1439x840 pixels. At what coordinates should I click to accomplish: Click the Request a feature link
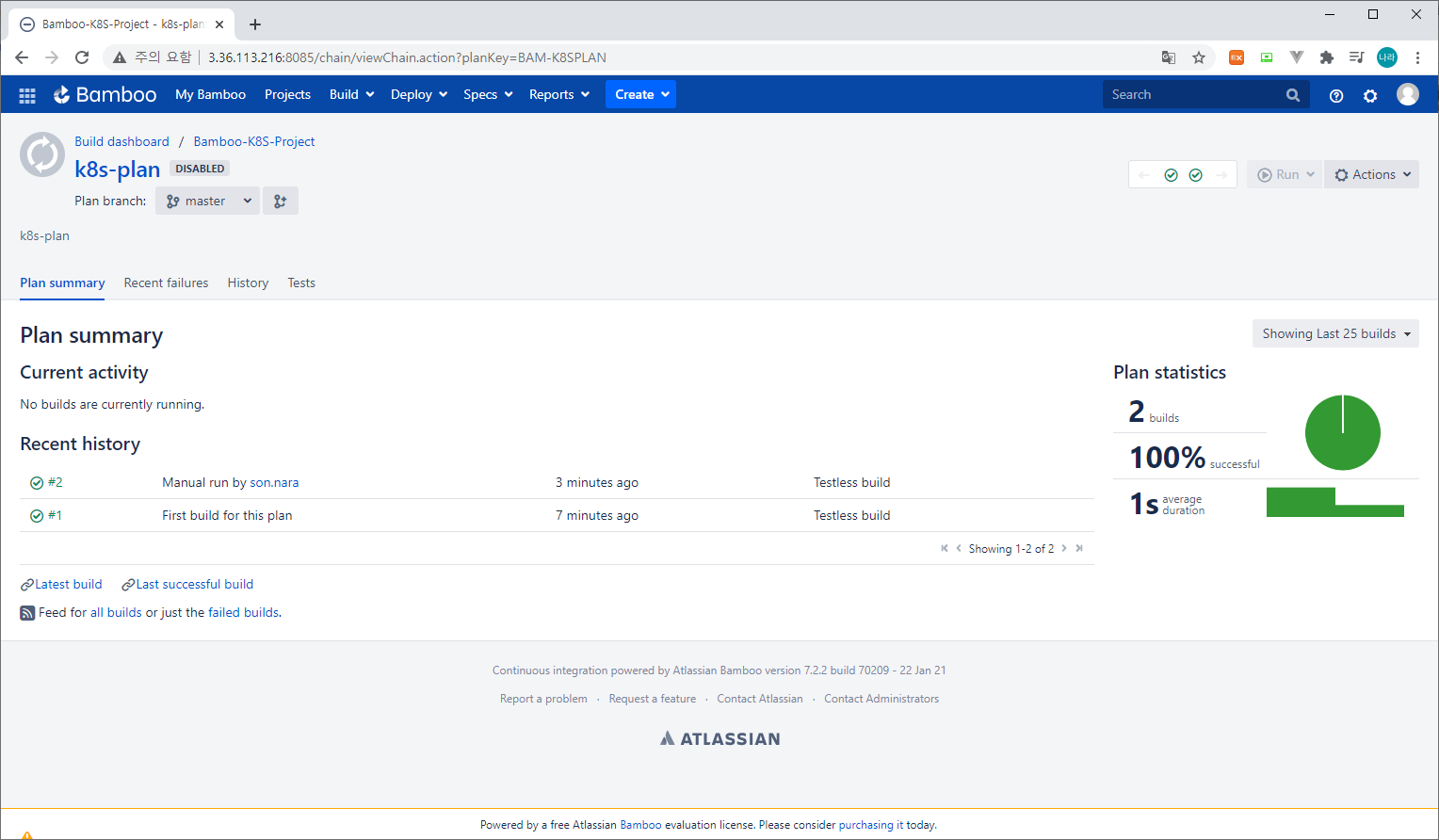coord(653,699)
